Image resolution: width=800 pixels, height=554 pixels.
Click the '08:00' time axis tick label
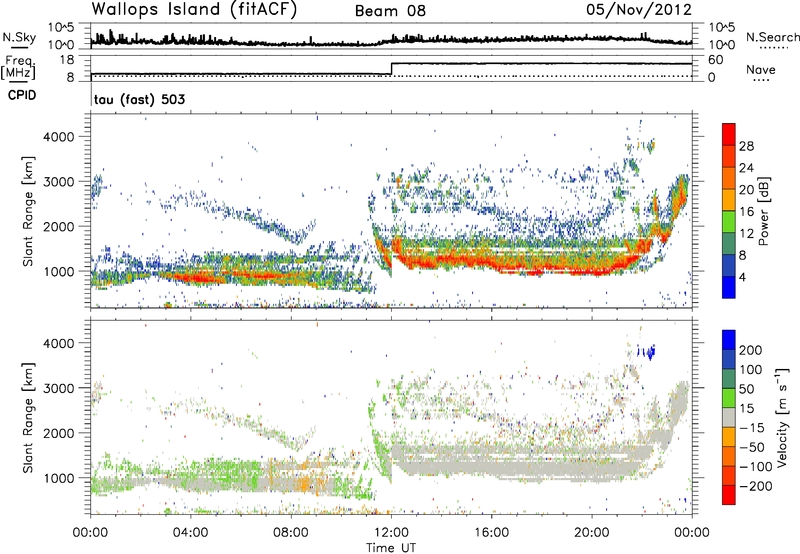pyautogui.click(x=291, y=533)
